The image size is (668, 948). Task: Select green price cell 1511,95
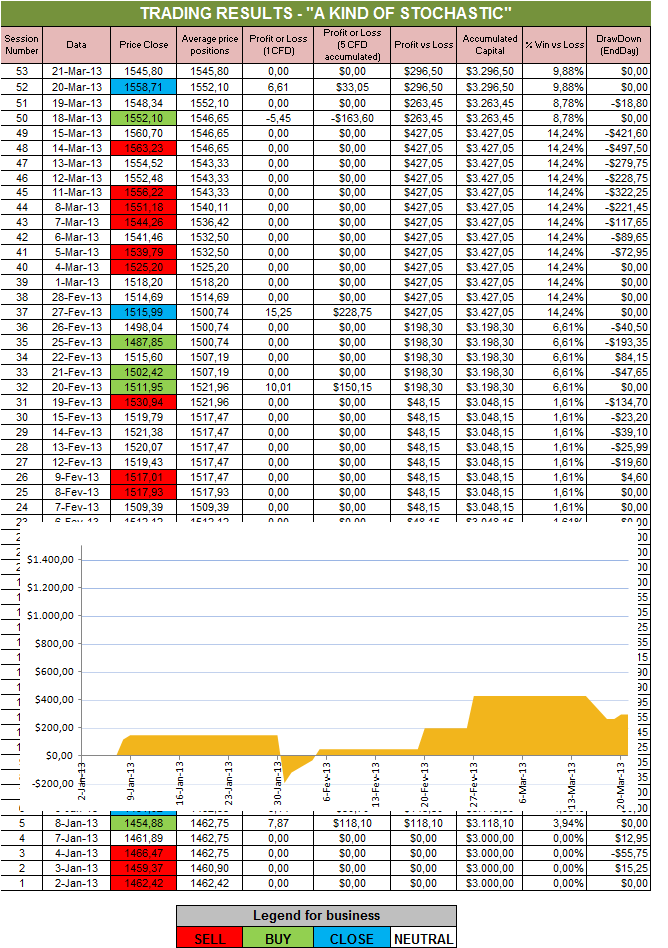(x=143, y=387)
